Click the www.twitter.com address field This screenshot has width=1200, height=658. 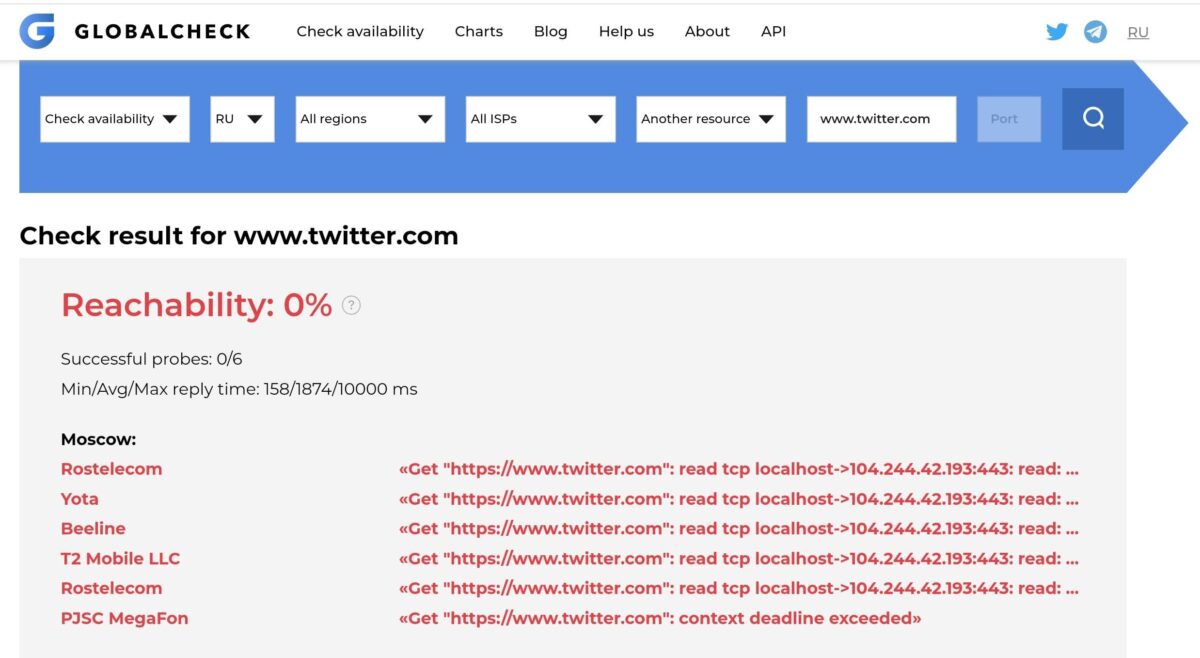click(881, 119)
